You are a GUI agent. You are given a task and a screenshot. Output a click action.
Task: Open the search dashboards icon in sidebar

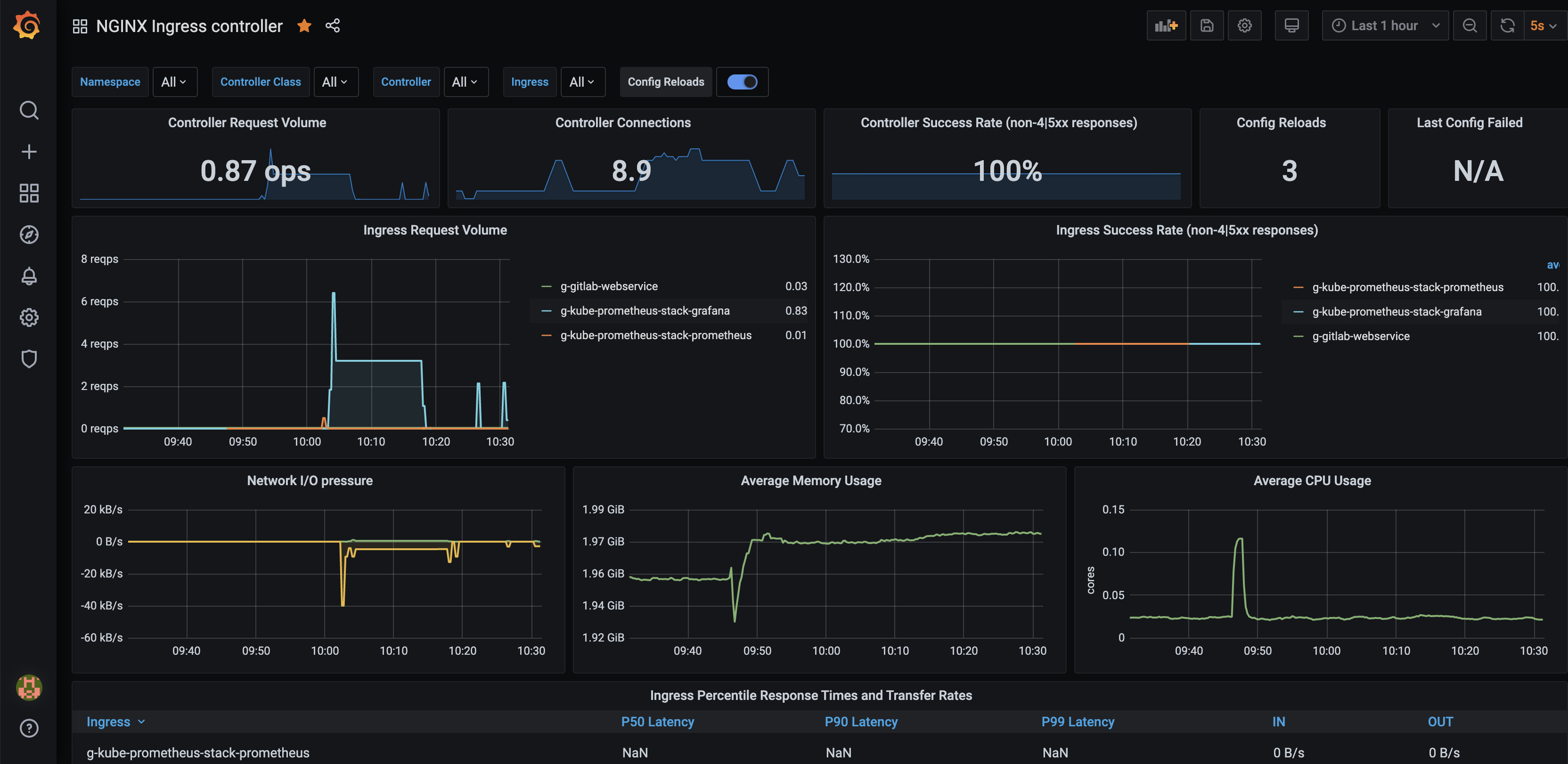click(x=29, y=110)
